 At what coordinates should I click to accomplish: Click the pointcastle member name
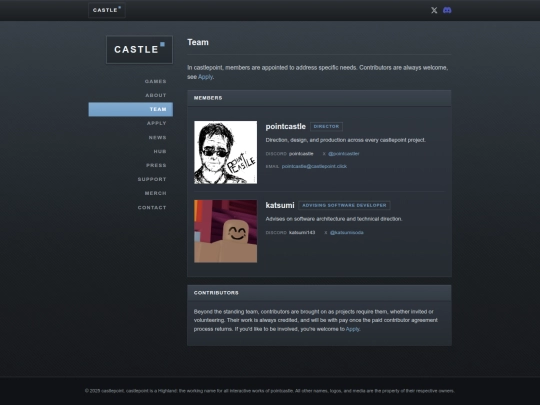click(x=285, y=126)
